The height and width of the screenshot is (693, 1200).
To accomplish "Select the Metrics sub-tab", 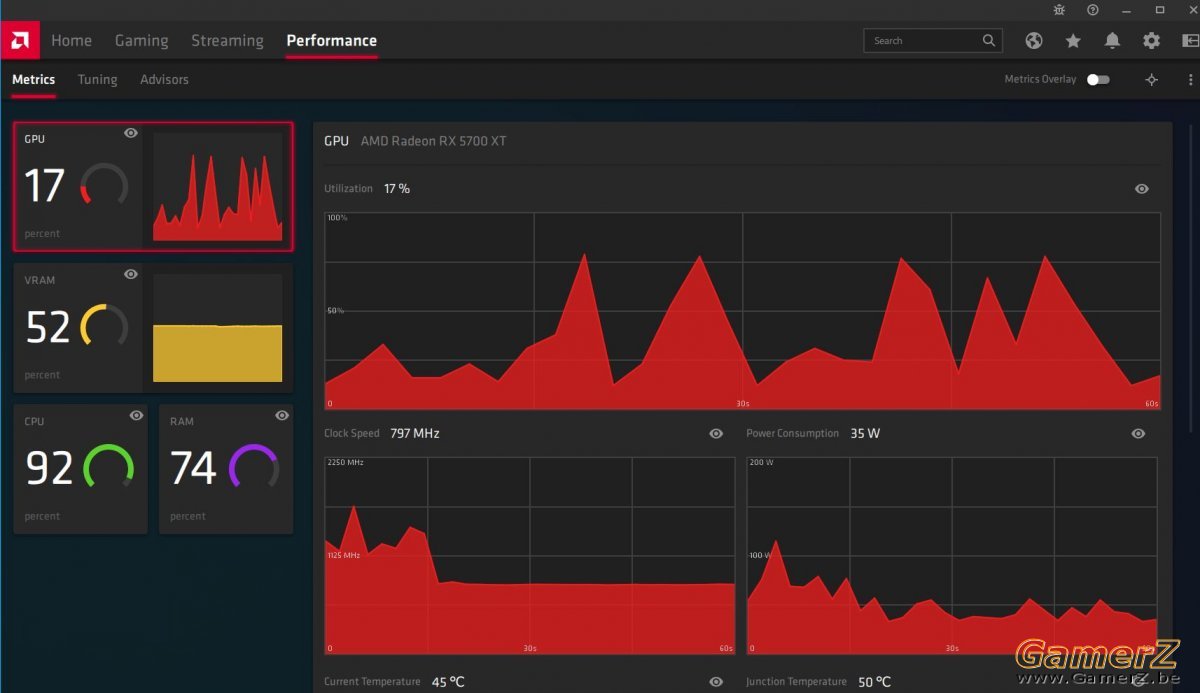I will (33, 79).
